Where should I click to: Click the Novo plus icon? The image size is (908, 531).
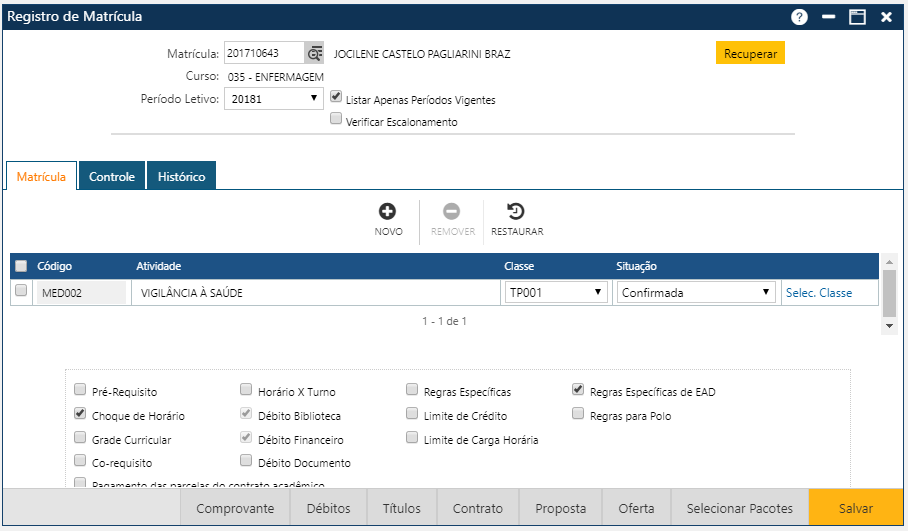(388, 212)
